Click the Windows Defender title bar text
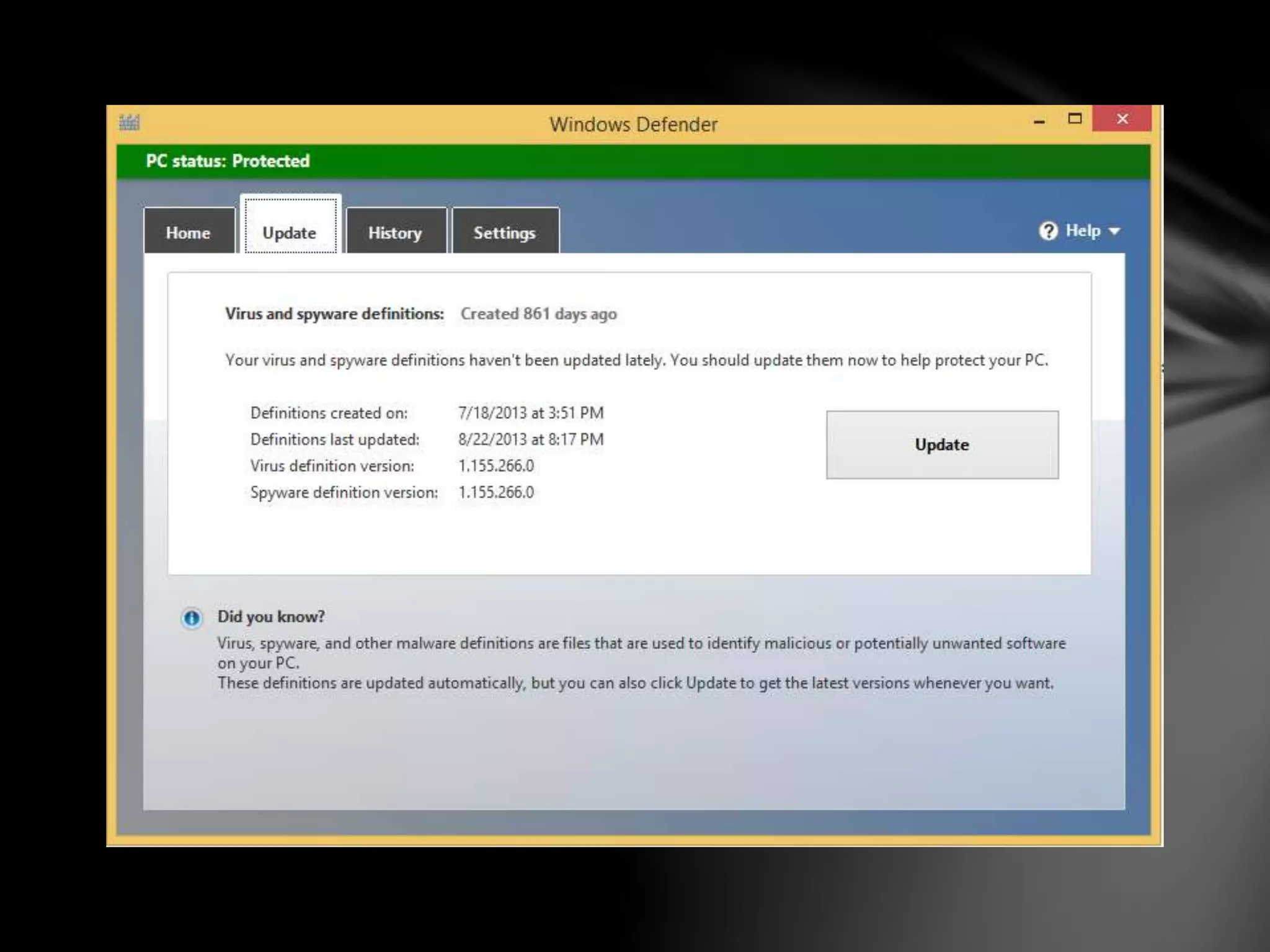The image size is (1270, 952). pos(633,125)
